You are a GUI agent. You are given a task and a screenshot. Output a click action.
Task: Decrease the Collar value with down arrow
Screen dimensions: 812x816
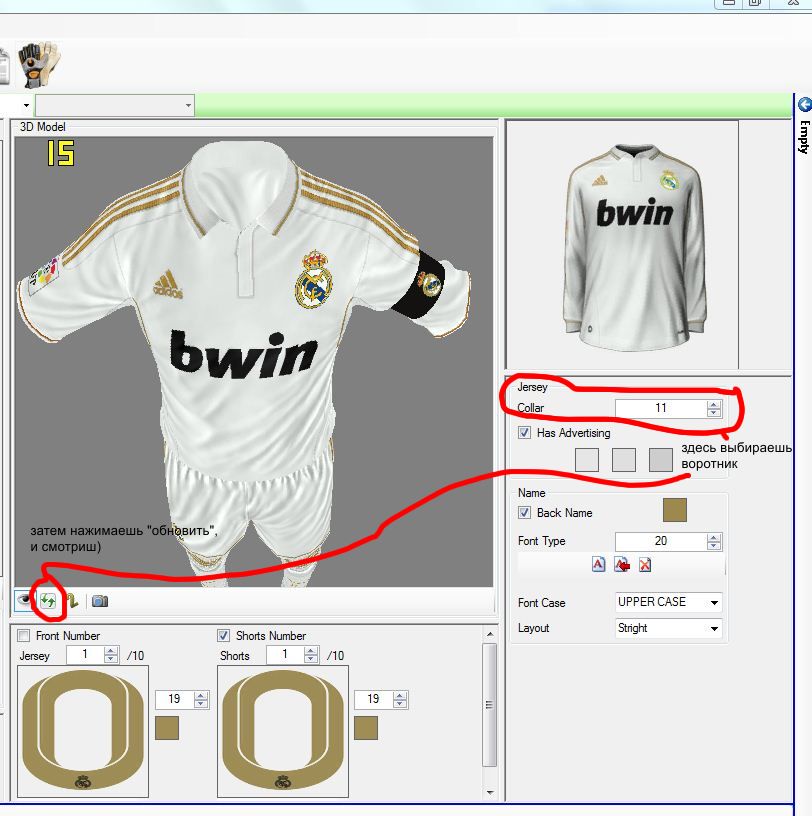tap(714, 413)
